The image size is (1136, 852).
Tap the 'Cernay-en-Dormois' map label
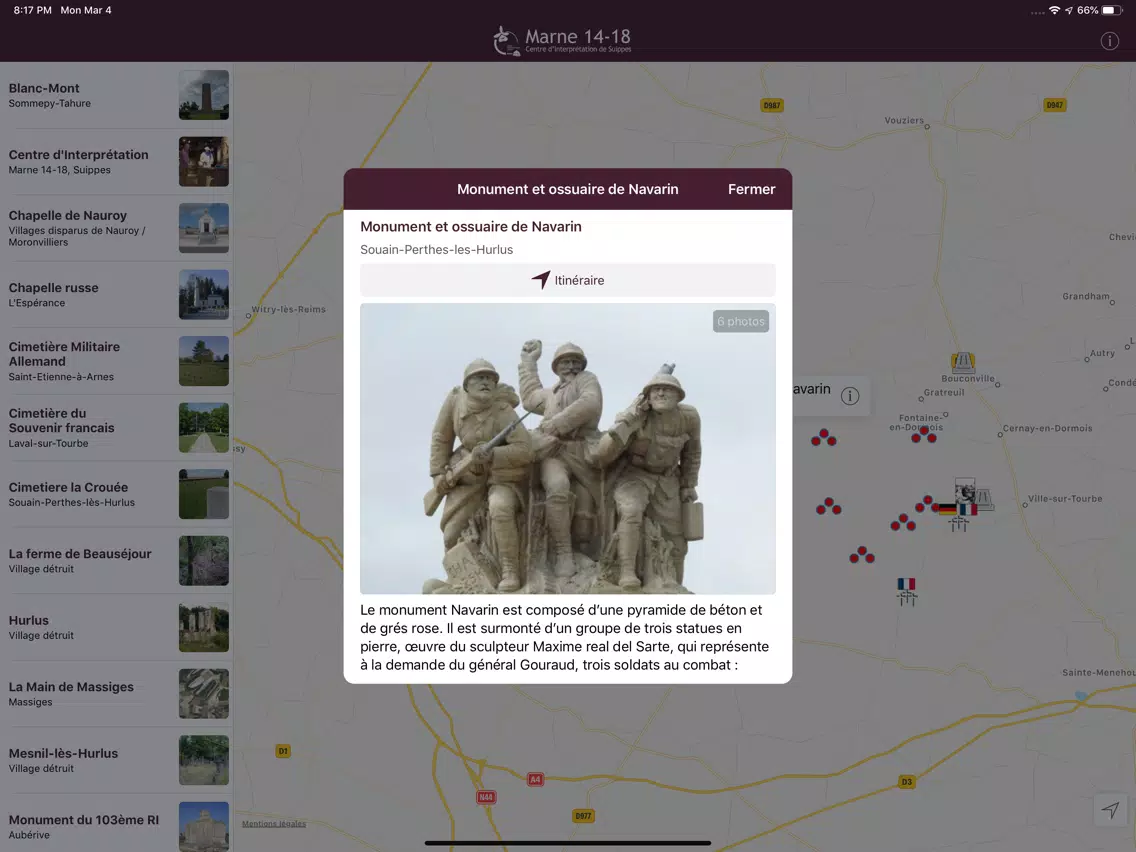tap(1047, 428)
